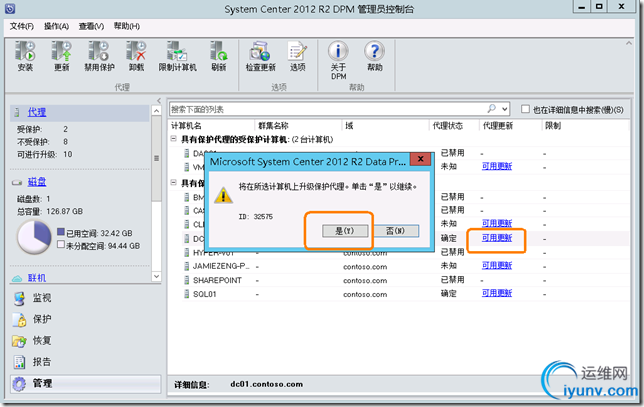Click the server icon beside SHAREPOINT
This screenshot has width=644, height=407.
point(186,280)
